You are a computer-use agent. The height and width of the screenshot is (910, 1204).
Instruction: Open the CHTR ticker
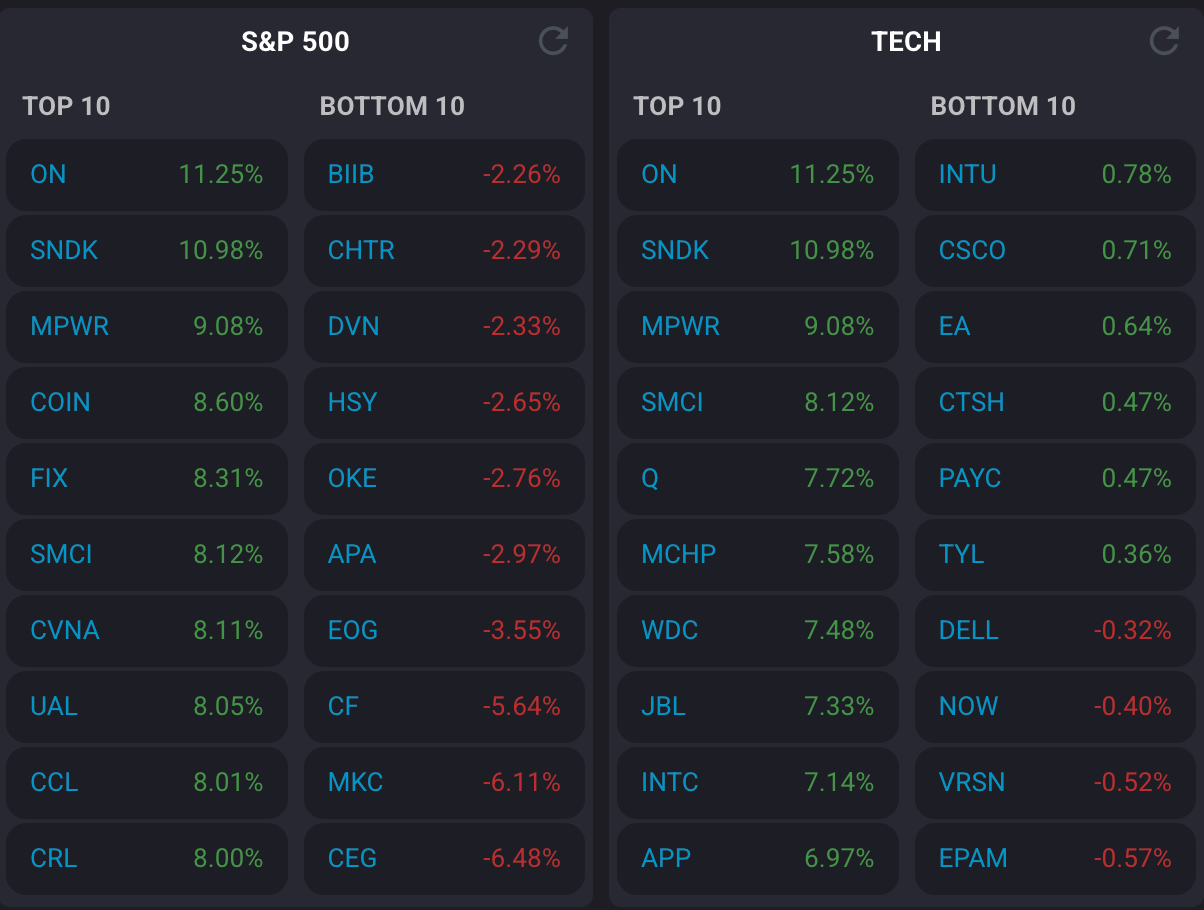[x=361, y=250]
